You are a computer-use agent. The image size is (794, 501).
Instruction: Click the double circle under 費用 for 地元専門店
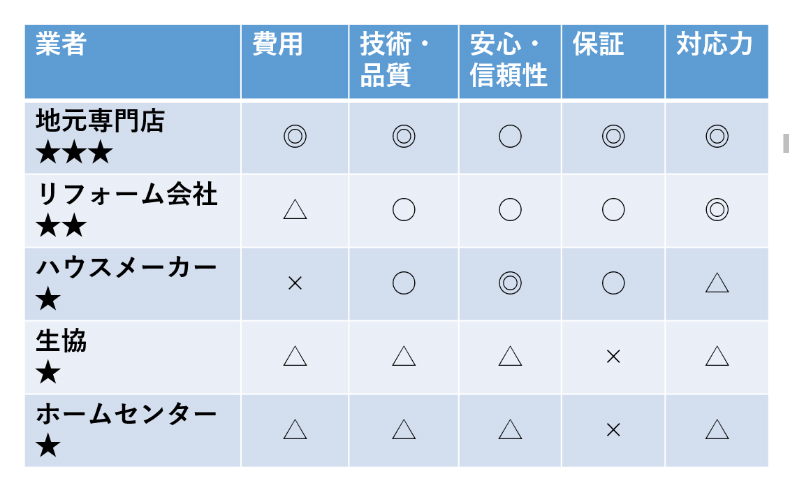pos(295,136)
